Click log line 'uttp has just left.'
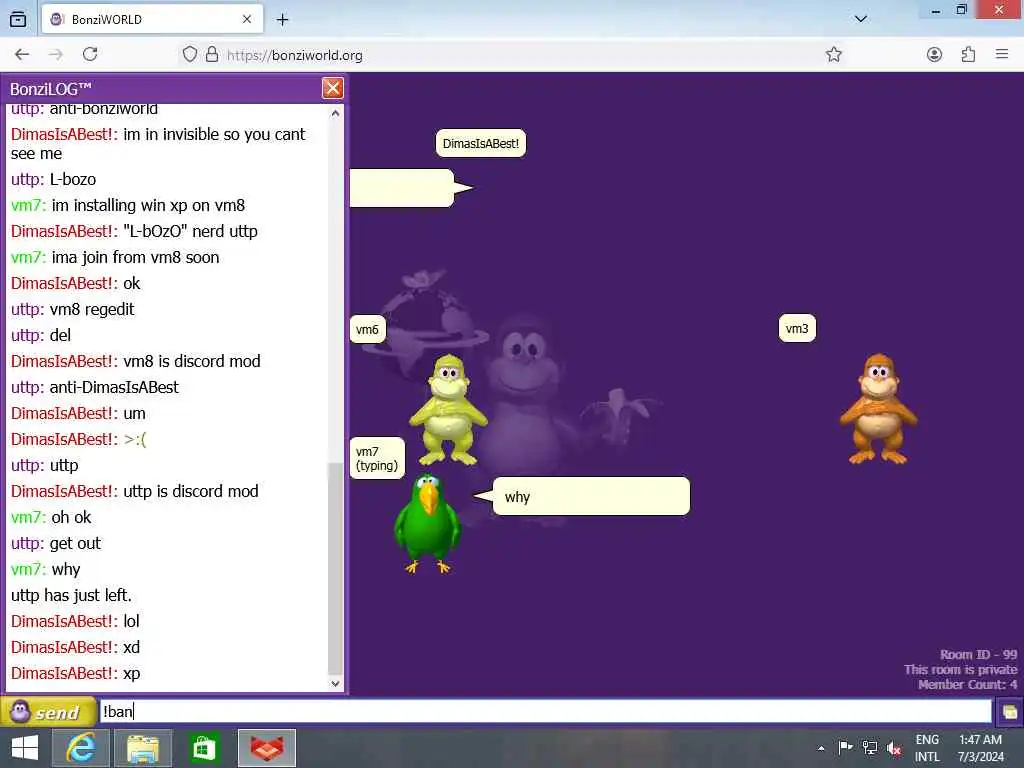Viewport: 1024px width, 768px height. pos(71,595)
